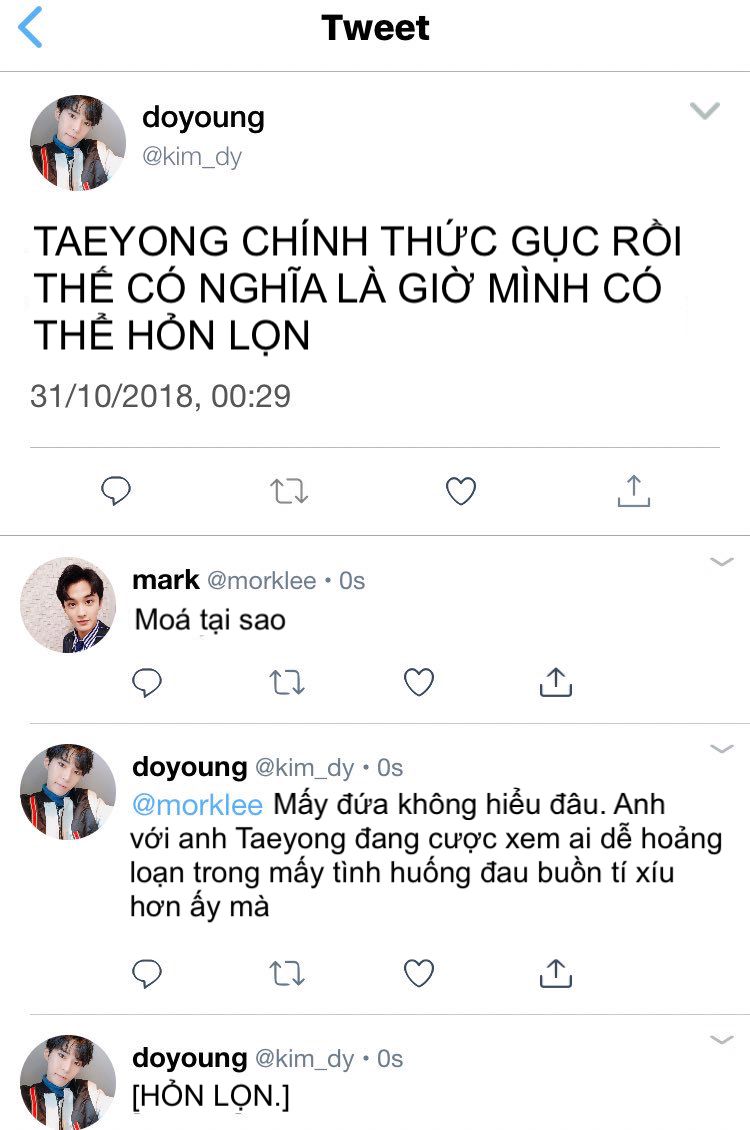Screen dimensions: 750x1130
Task: View mark's profile picture
Action: point(68,605)
